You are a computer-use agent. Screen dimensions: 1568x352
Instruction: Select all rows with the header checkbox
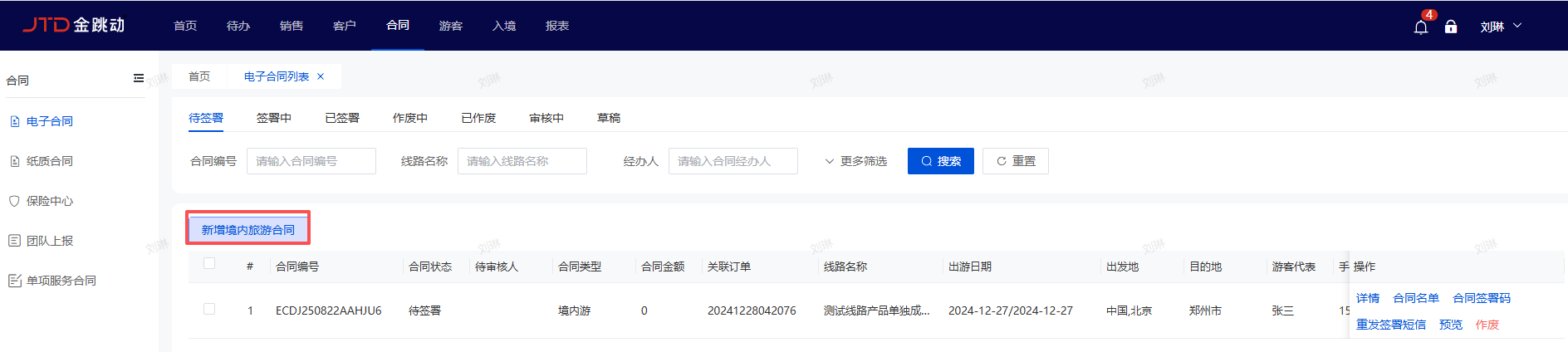pos(209,264)
